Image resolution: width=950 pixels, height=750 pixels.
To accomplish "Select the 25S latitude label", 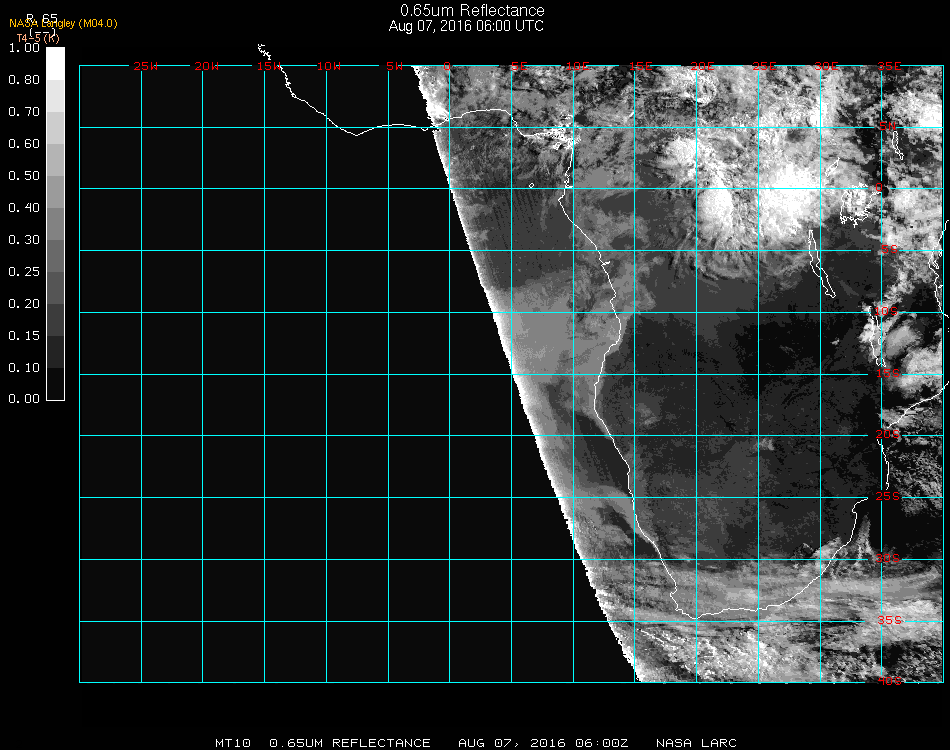I will coord(888,496).
